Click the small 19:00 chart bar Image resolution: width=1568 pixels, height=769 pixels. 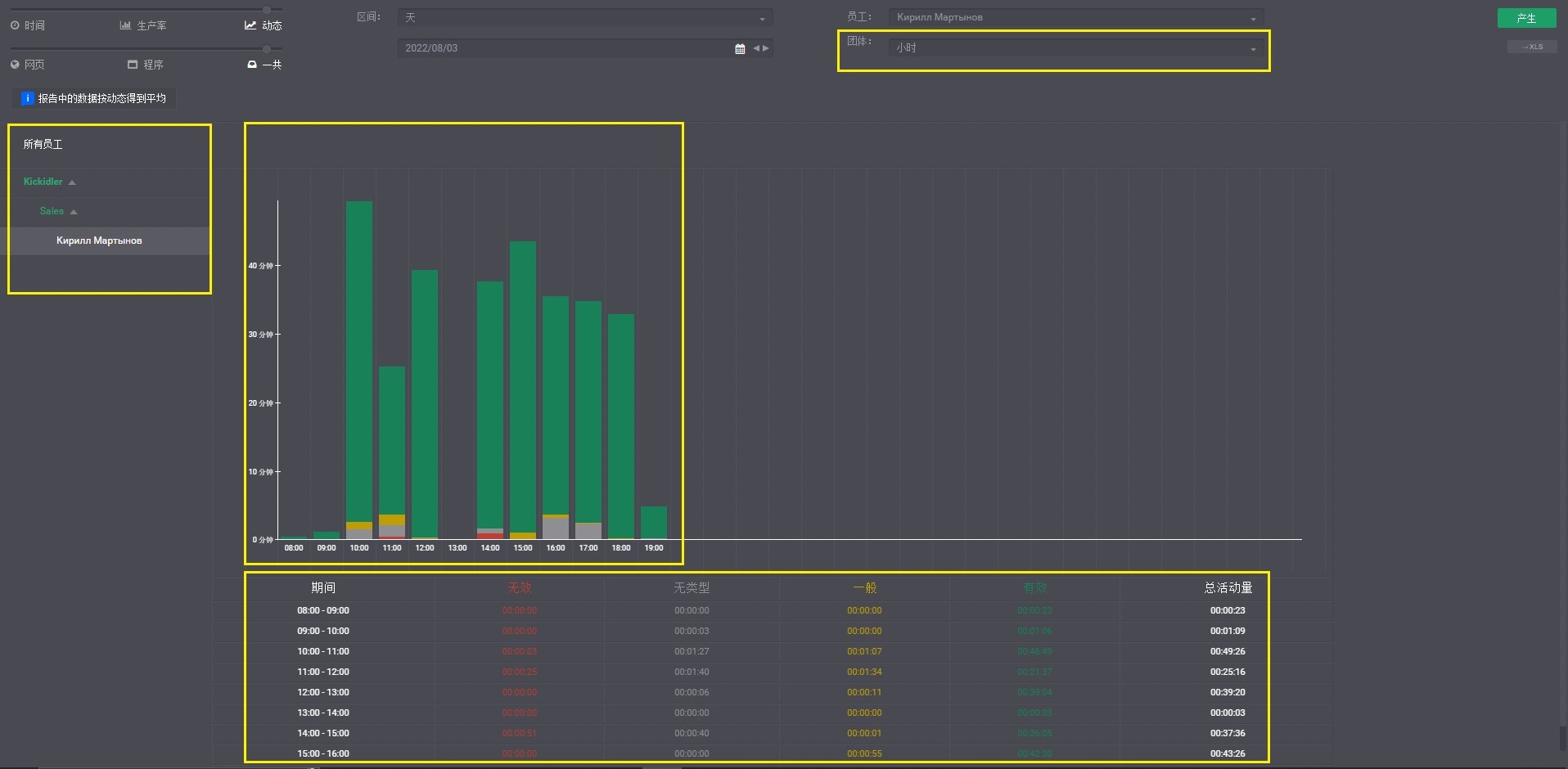click(x=654, y=523)
